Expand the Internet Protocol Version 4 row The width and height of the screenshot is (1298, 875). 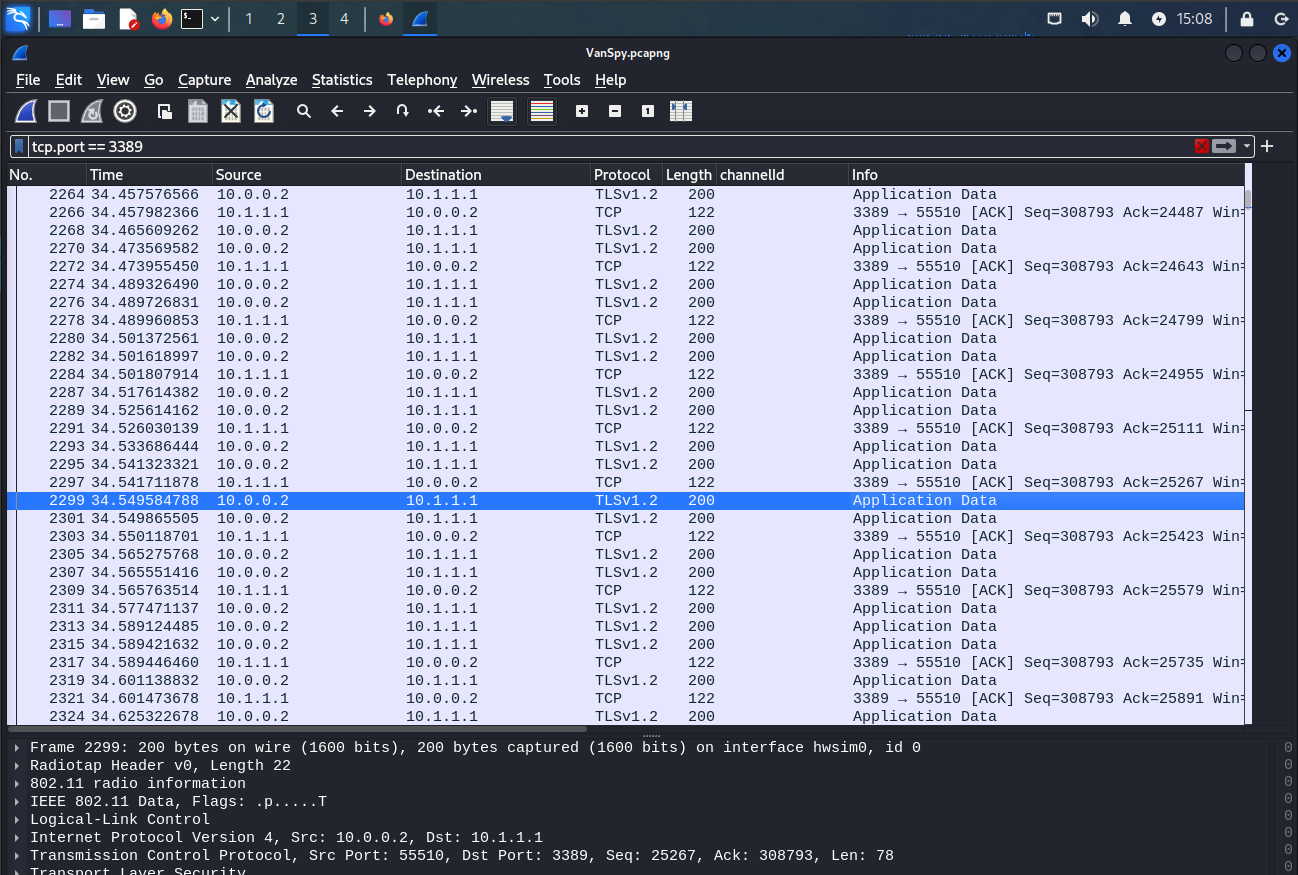pyautogui.click(x=17, y=838)
